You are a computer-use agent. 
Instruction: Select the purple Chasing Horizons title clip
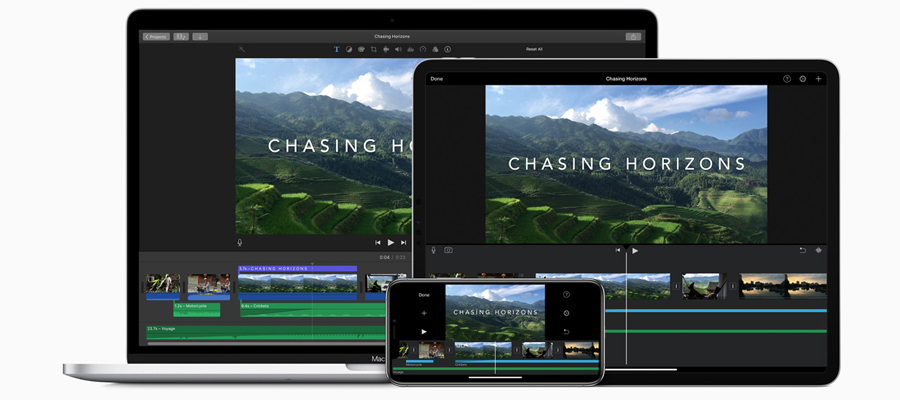tap(297, 269)
